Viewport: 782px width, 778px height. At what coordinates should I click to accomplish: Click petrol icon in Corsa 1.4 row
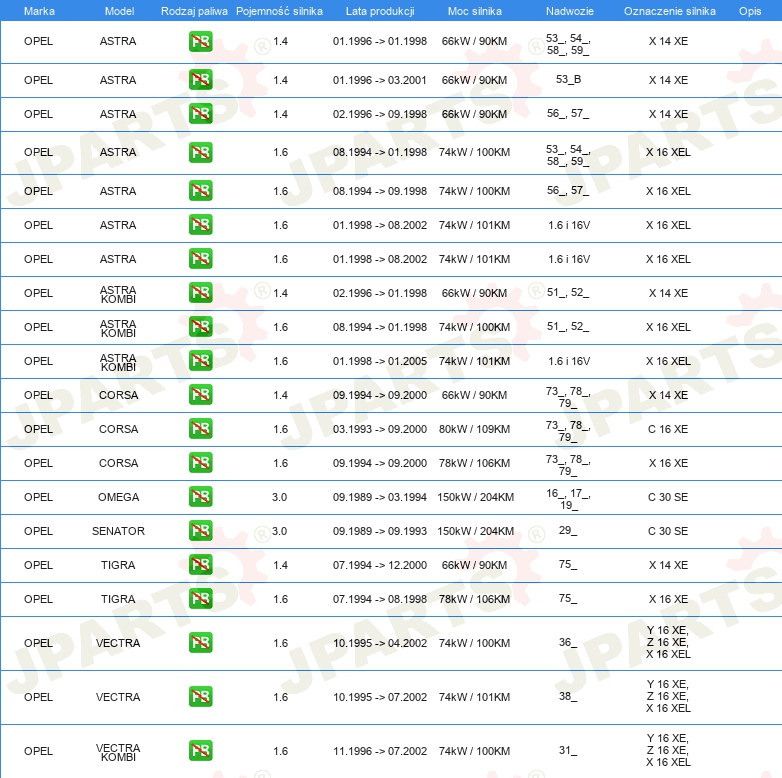[200, 394]
